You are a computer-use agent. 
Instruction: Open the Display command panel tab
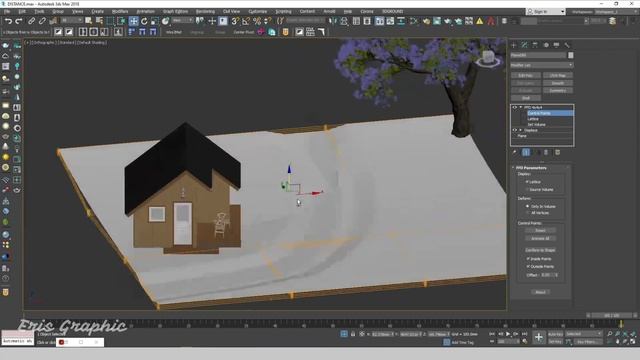tap(556, 45)
